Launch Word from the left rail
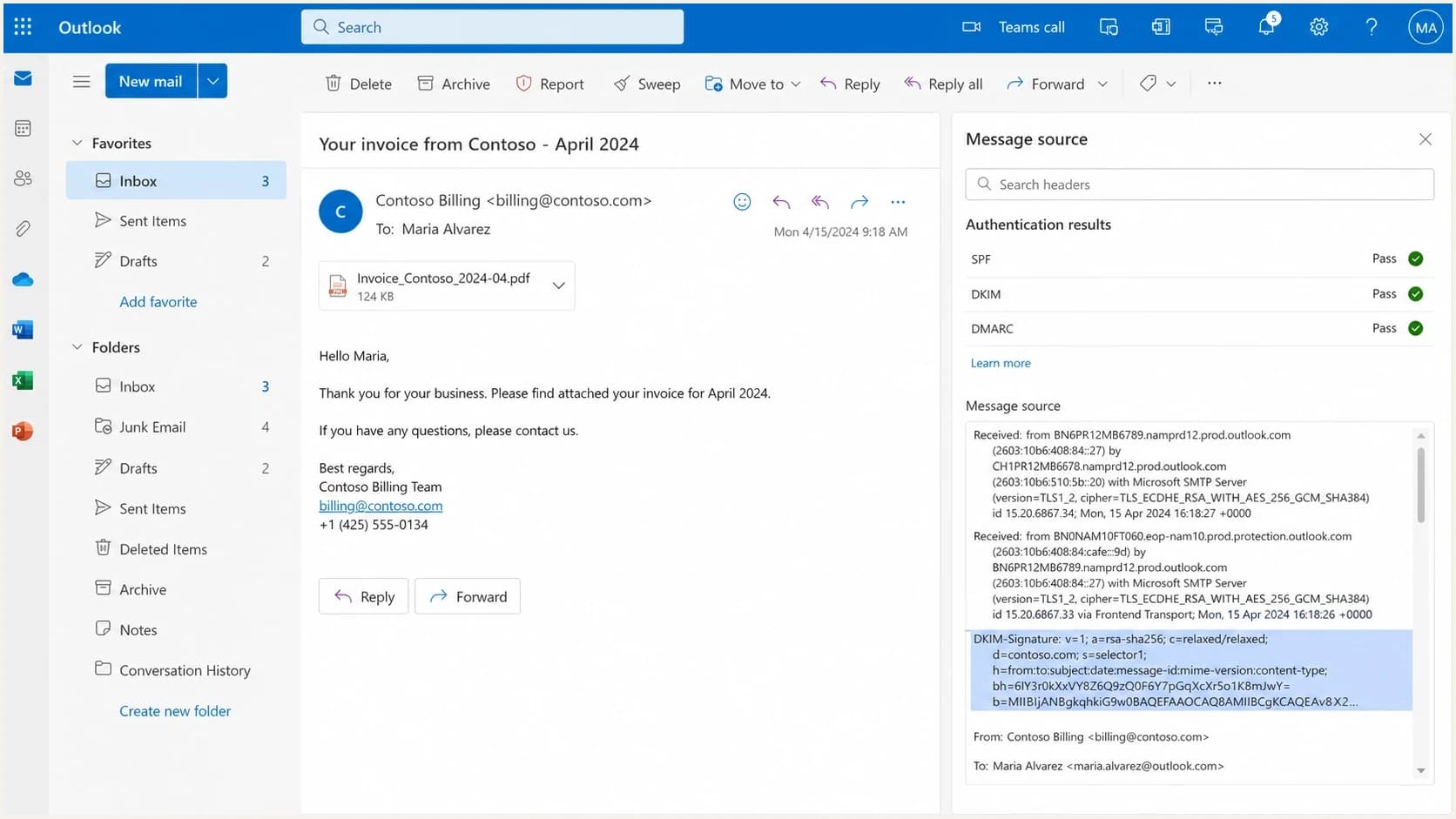This screenshot has width=1456, height=819. pyautogui.click(x=24, y=330)
